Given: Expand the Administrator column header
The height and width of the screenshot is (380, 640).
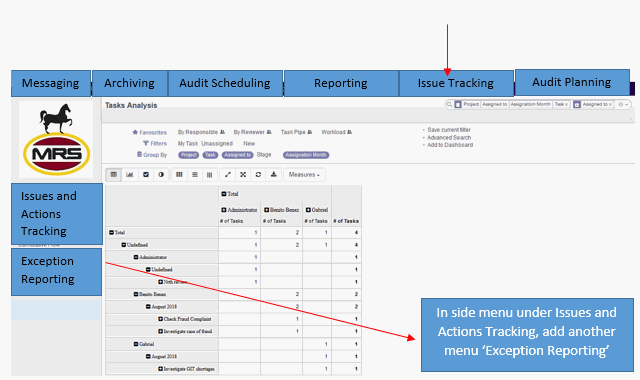Looking at the screenshot, I should pyautogui.click(x=224, y=210).
